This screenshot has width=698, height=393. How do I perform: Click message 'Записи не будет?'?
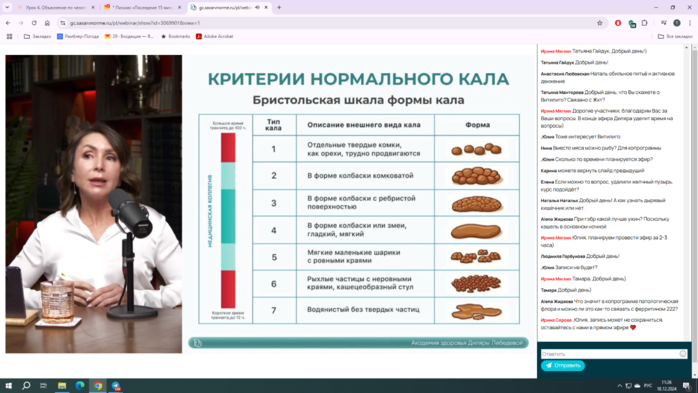(576, 267)
